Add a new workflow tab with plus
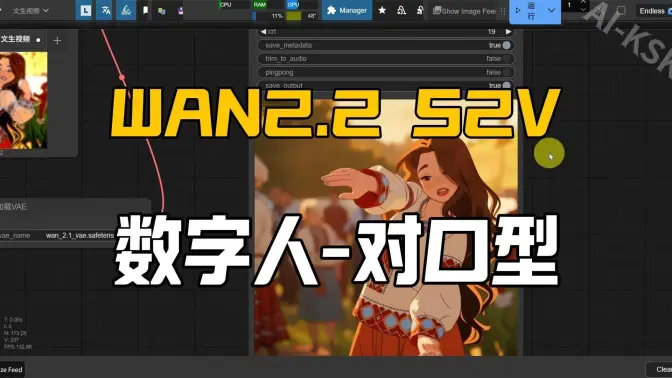 tap(57, 41)
